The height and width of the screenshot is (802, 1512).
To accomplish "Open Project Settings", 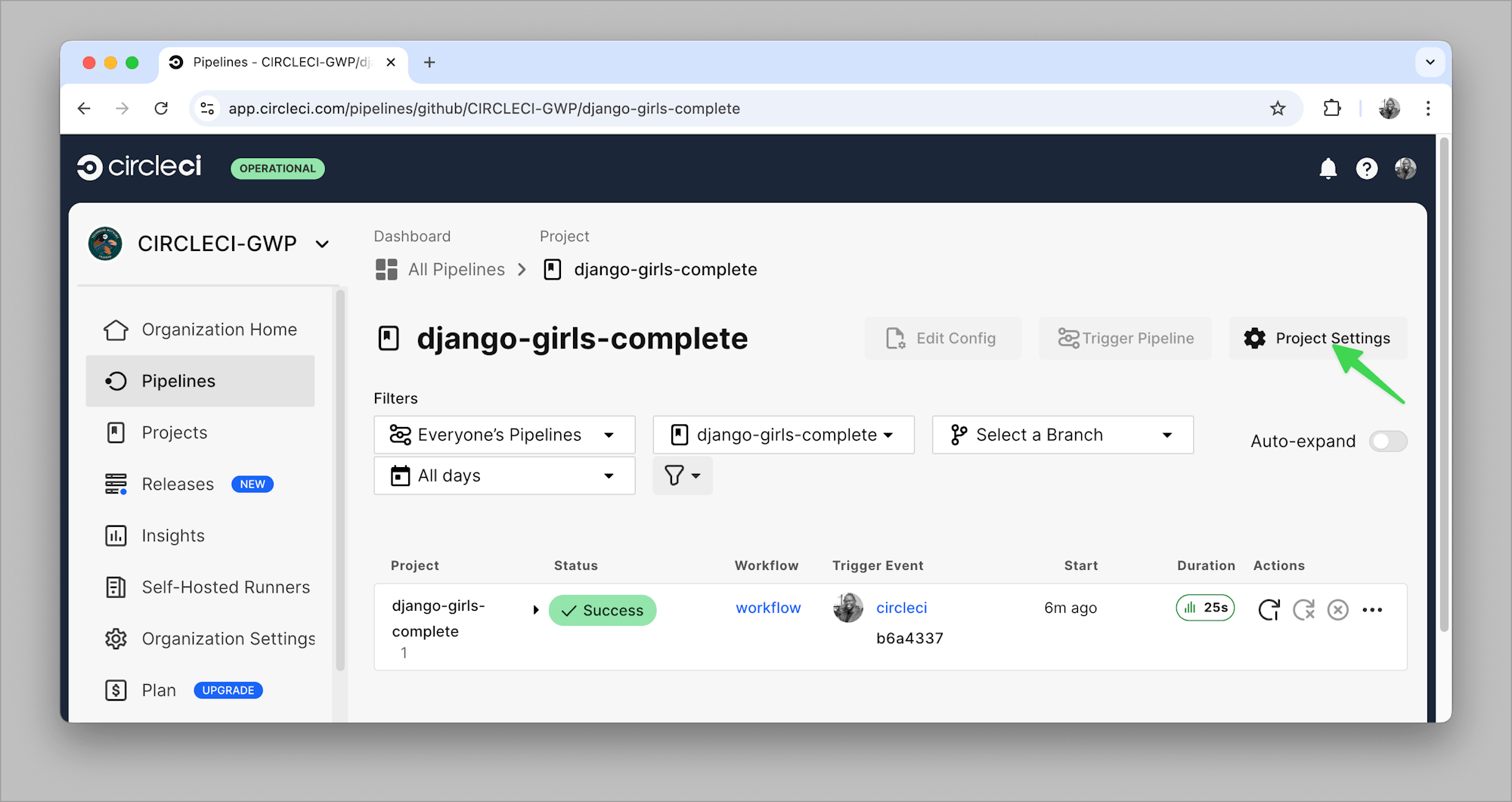I will point(1318,338).
